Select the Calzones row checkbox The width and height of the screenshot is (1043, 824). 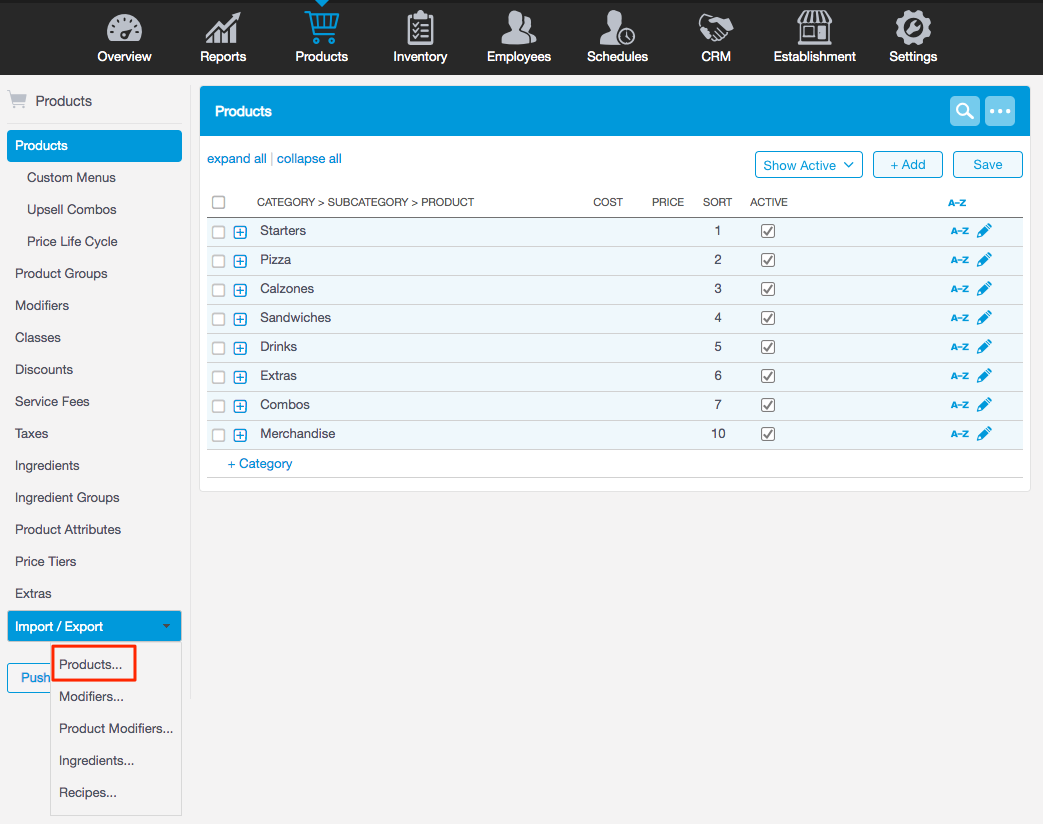219,290
